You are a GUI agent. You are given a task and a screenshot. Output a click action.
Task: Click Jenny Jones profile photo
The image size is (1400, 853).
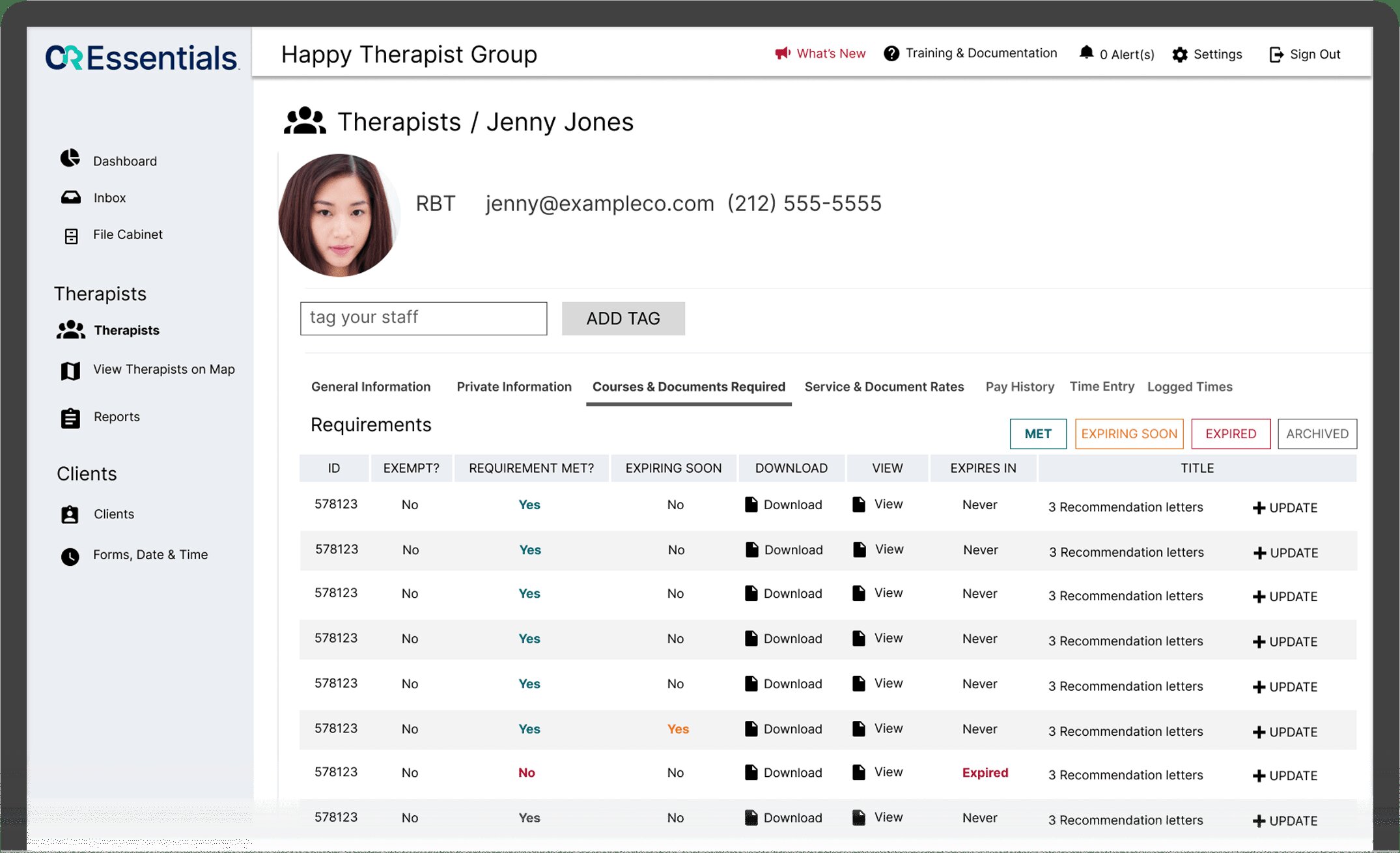coord(339,215)
